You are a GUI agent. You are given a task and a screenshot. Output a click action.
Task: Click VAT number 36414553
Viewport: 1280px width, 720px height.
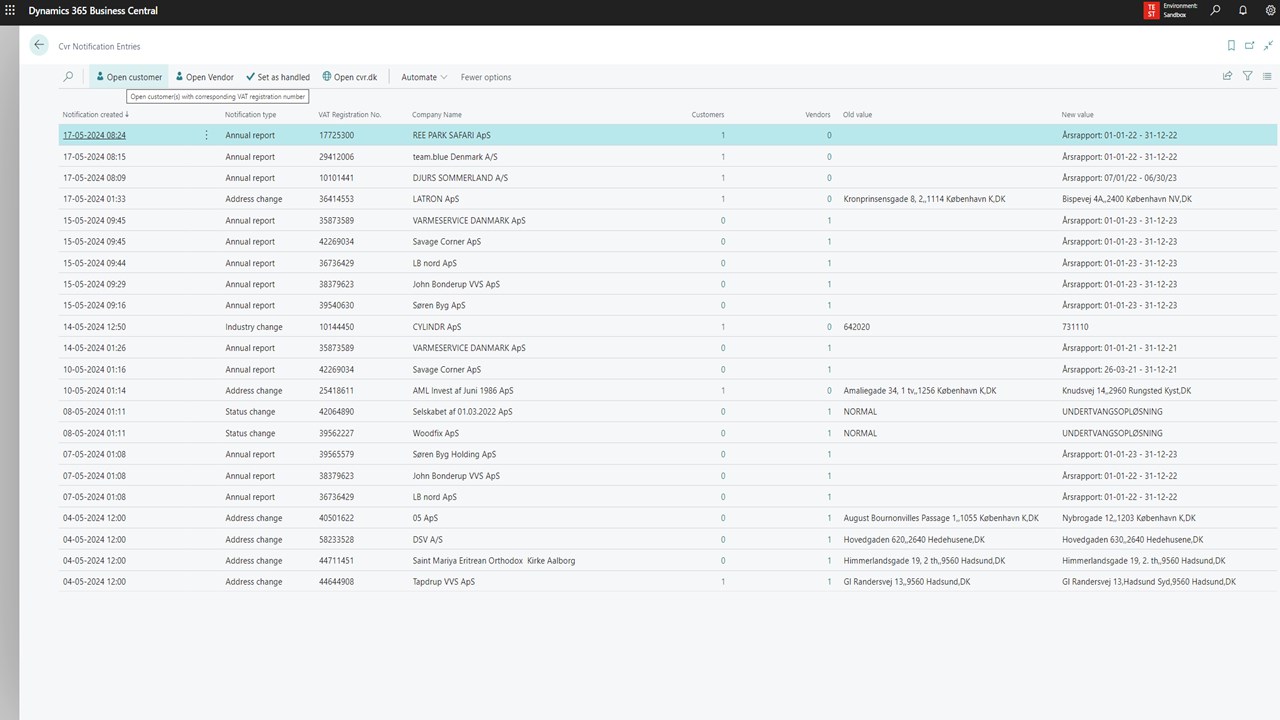click(x=336, y=199)
